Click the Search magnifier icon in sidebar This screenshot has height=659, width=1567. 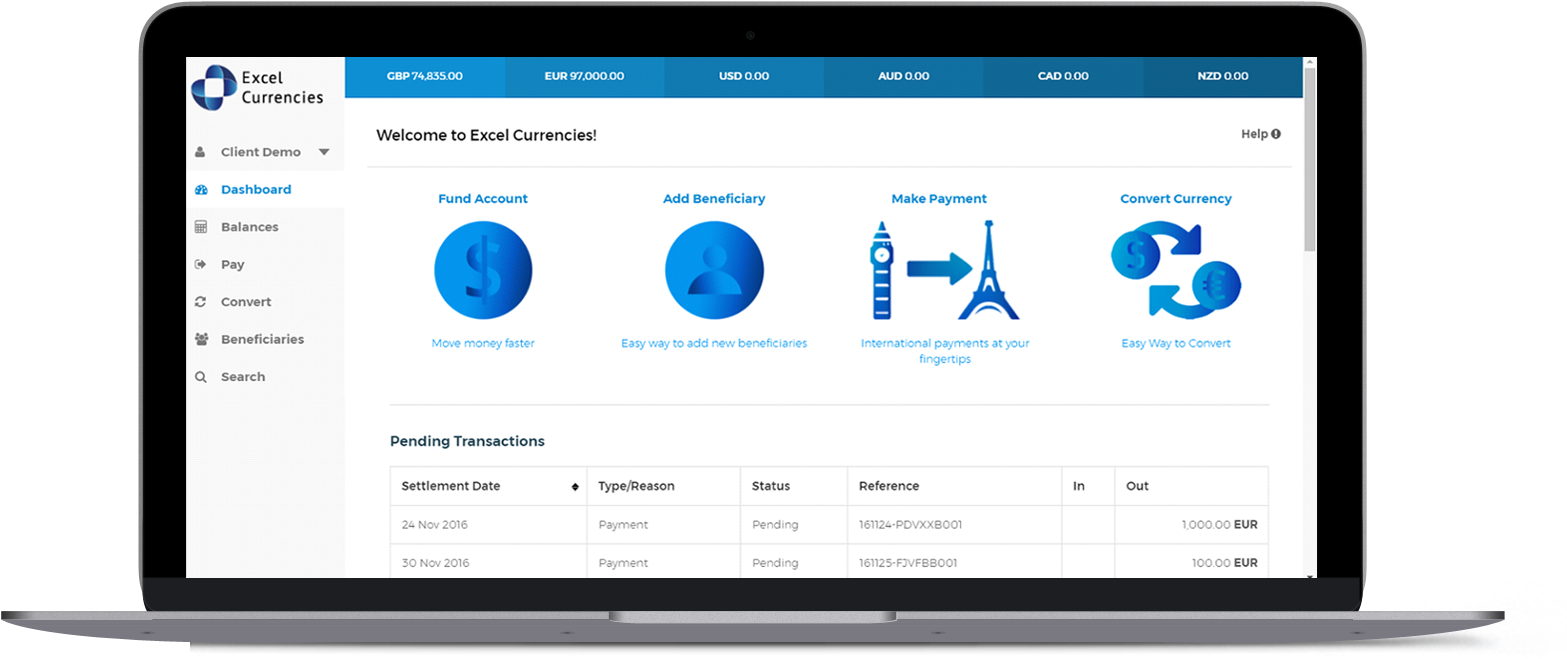(201, 377)
